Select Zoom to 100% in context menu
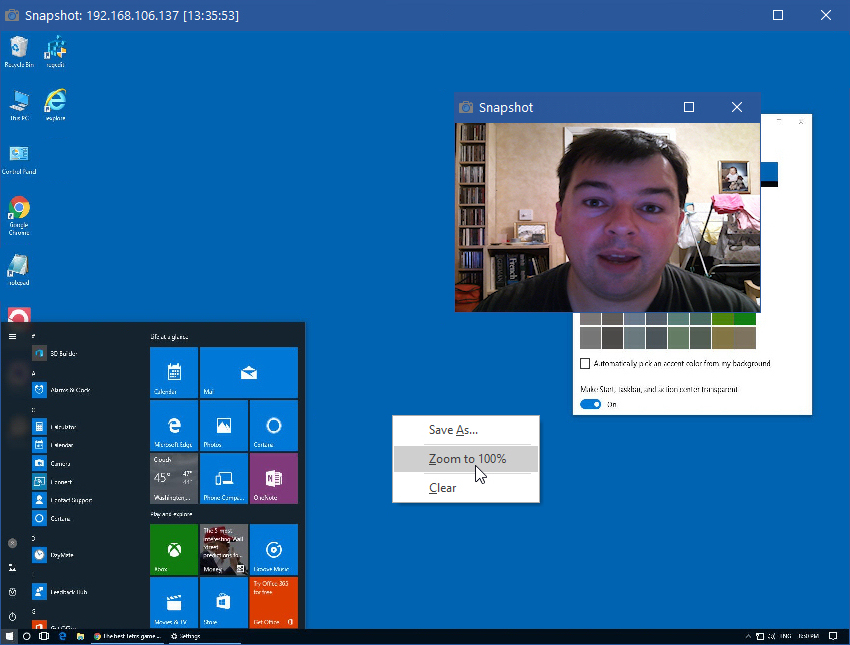Image resolution: width=850 pixels, height=645 pixels. 466,458
